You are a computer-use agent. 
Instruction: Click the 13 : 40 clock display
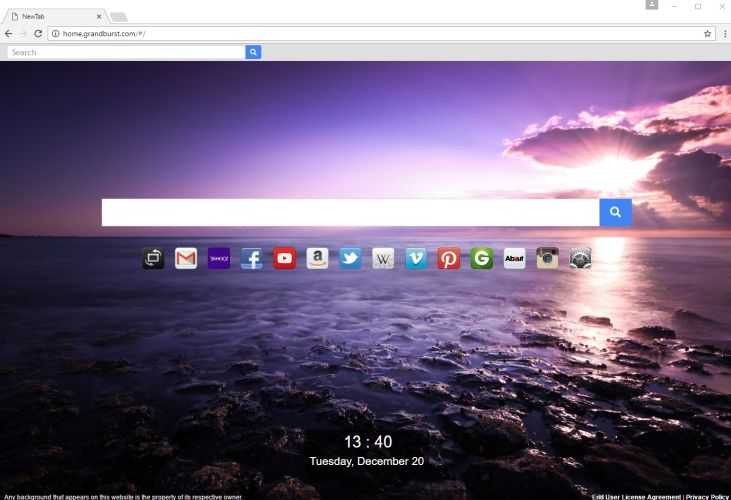368,442
